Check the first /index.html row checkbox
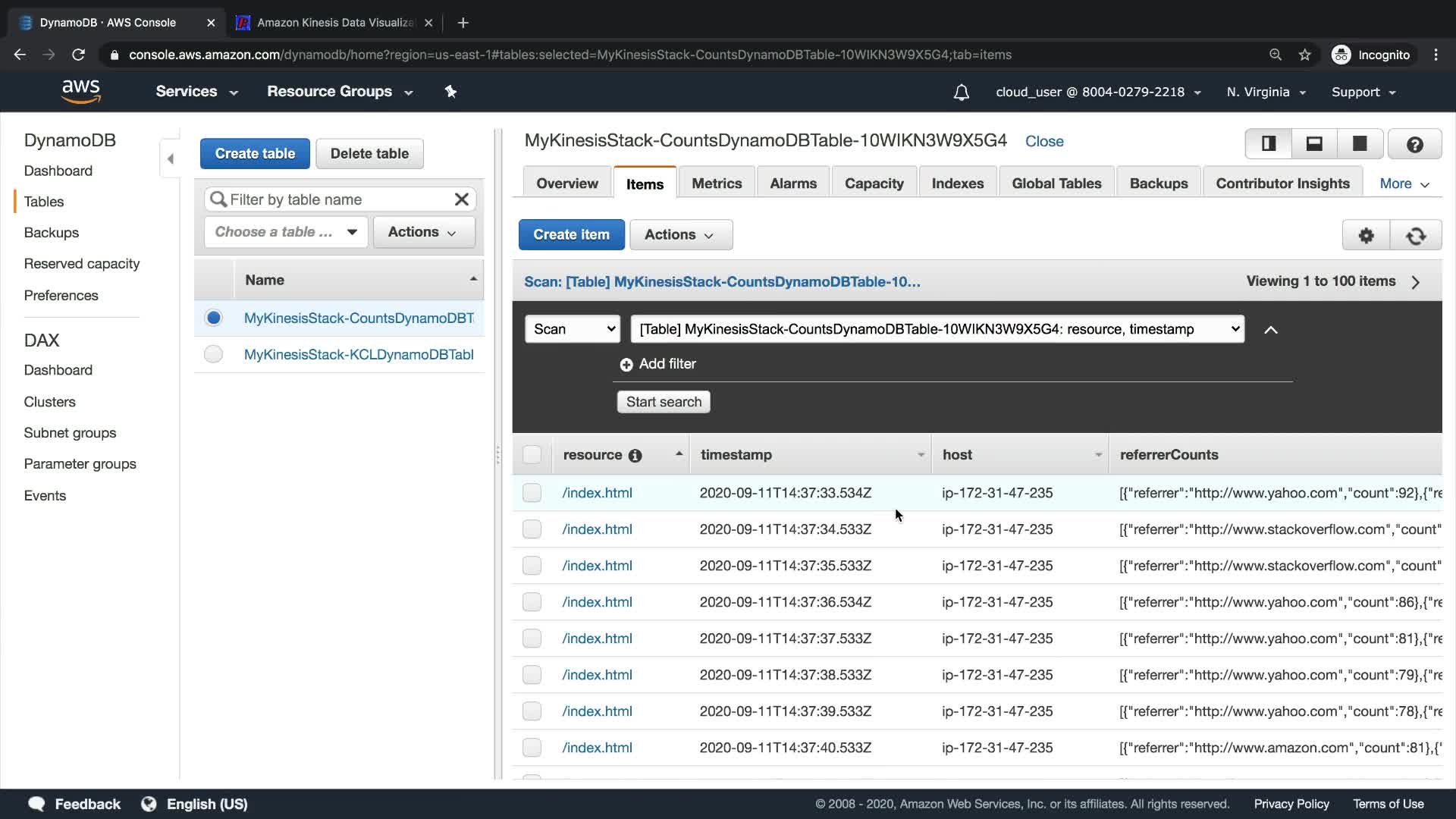The image size is (1456, 819). pyautogui.click(x=532, y=493)
